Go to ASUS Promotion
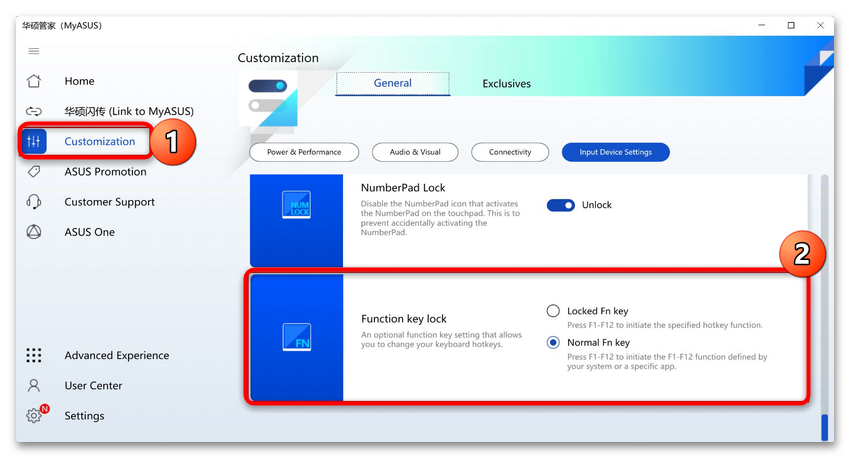 click(x=105, y=172)
